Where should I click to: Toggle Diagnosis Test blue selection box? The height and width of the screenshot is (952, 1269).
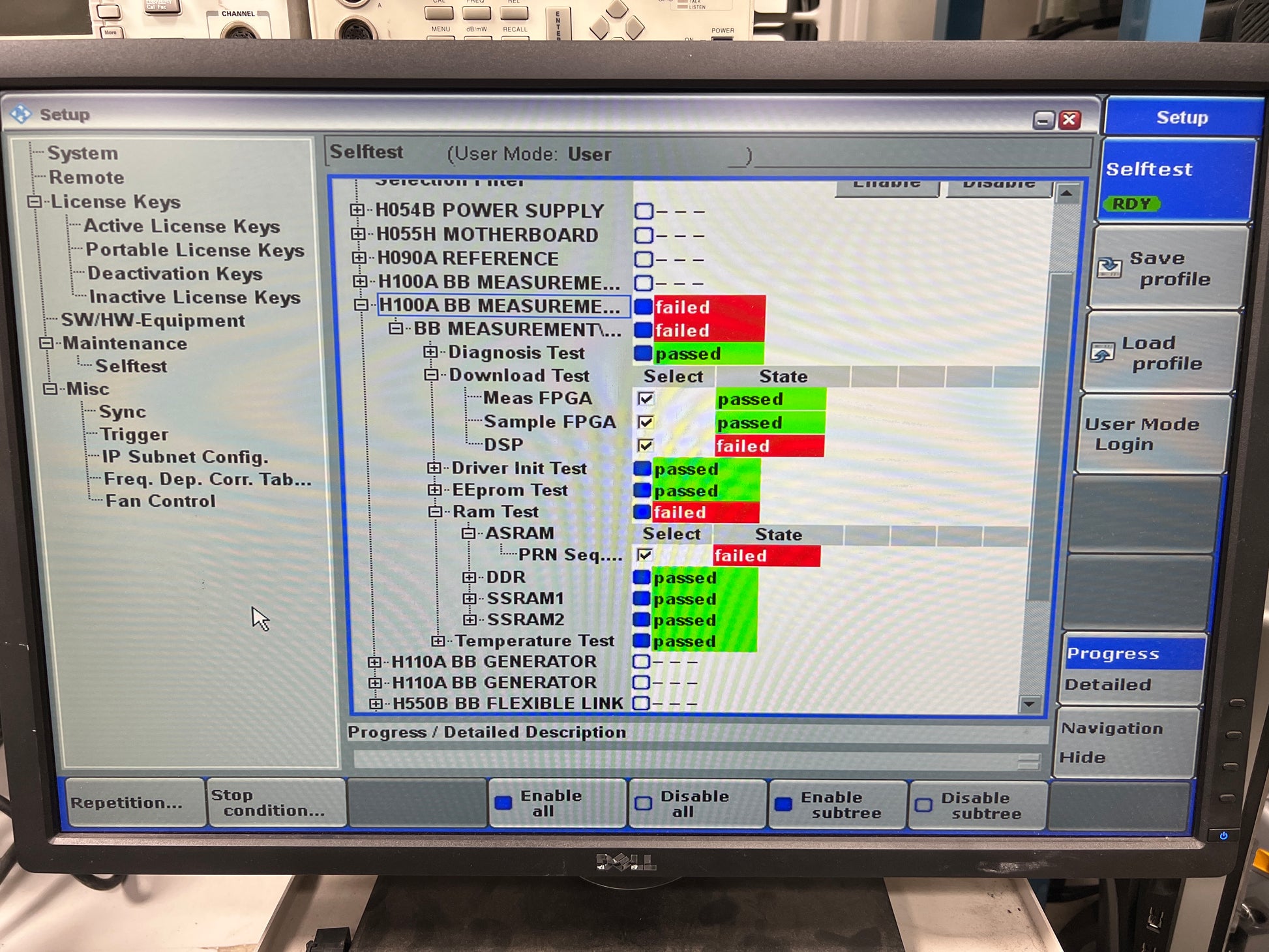[643, 353]
